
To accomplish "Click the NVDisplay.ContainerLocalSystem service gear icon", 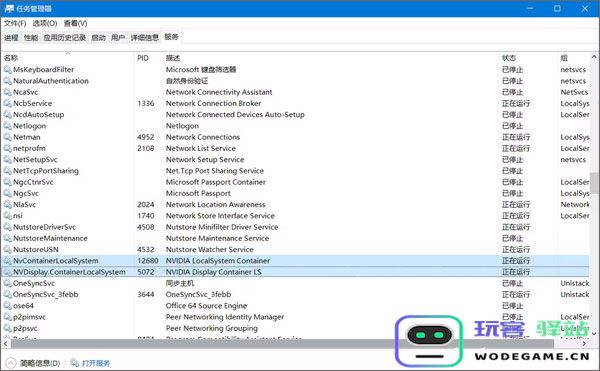I will click(x=7, y=272).
